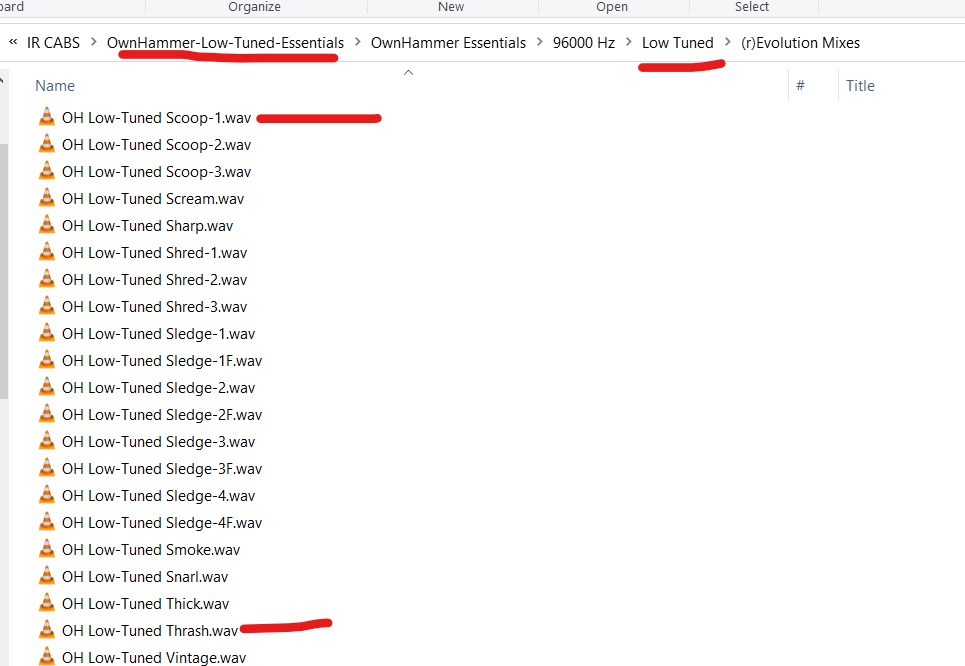
Task: Click VLC icon beside OH Low-Tuned Sledge-1.wav
Action: [x=47, y=333]
